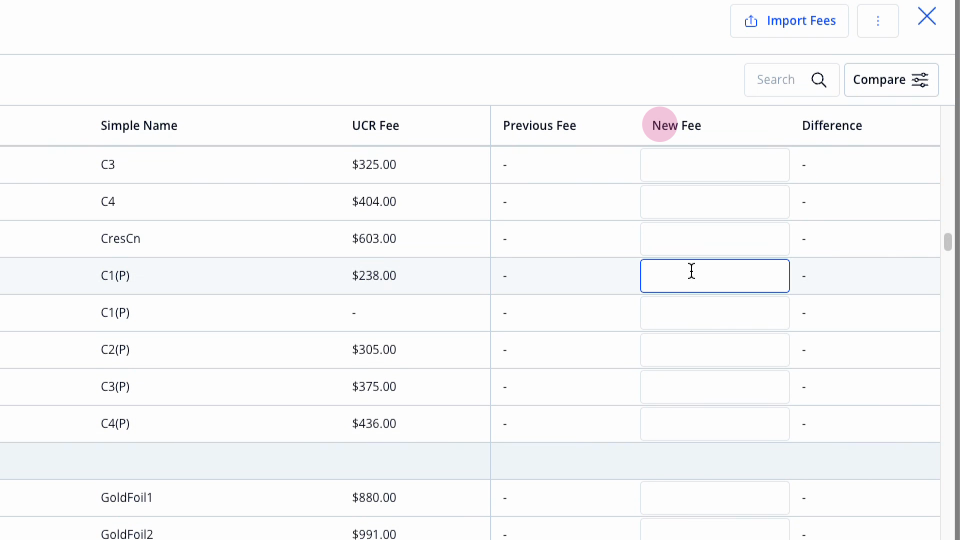Screen dimensions: 960x540
Task: Select the GoldFoil2 name cell
Action: point(127,534)
